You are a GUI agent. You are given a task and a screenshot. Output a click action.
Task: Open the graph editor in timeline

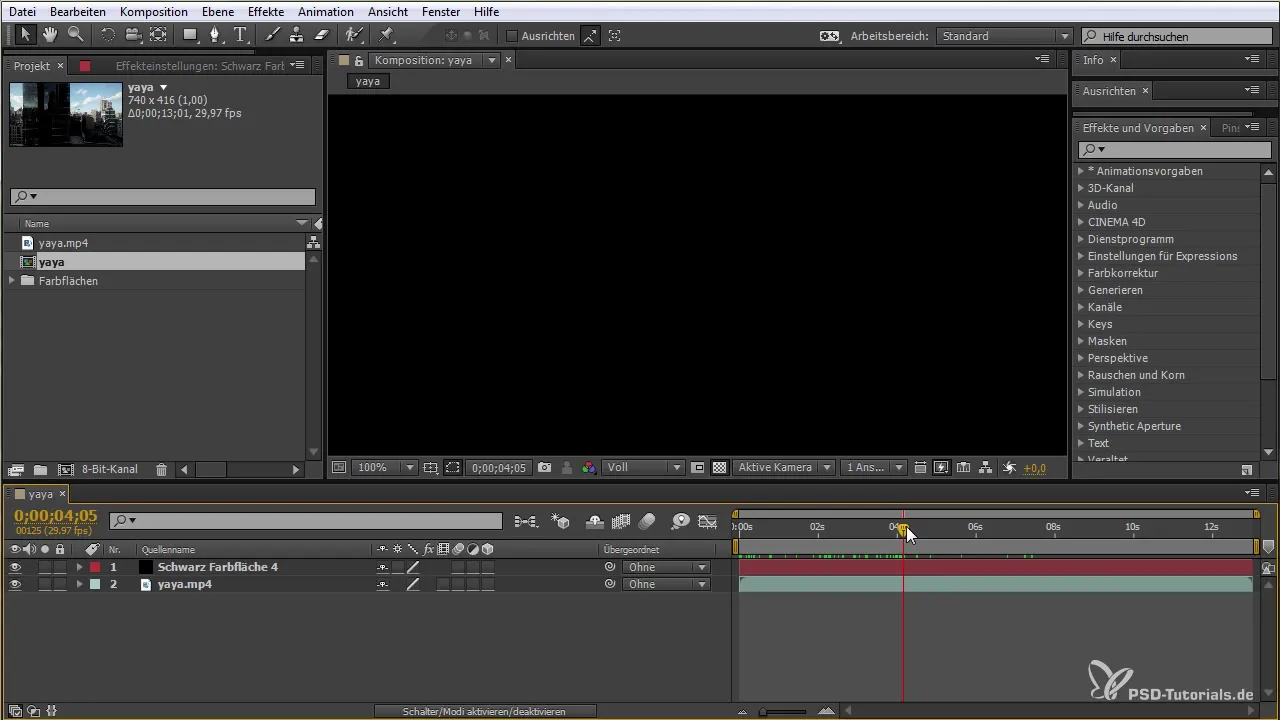pos(708,521)
